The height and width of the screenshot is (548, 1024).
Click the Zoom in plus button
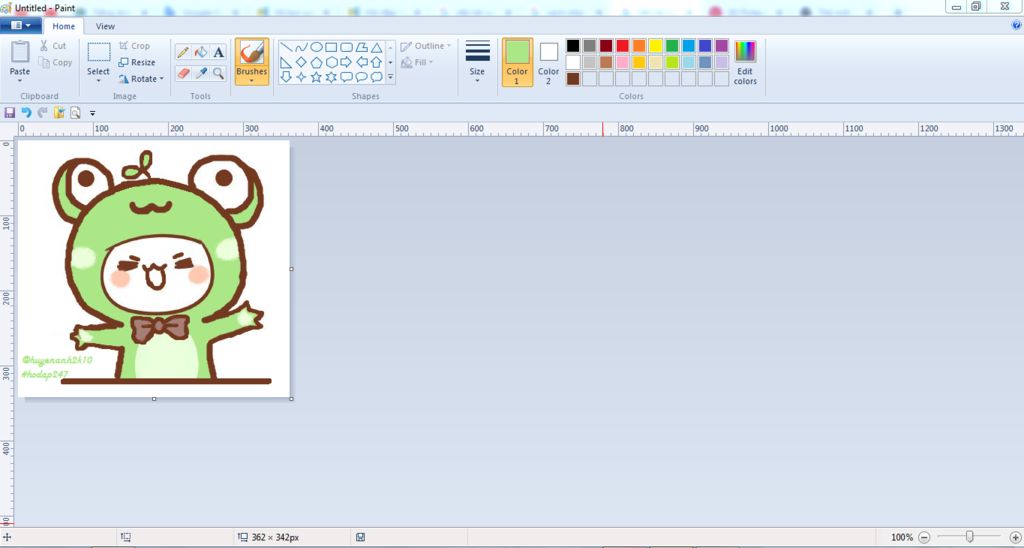[1015, 537]
